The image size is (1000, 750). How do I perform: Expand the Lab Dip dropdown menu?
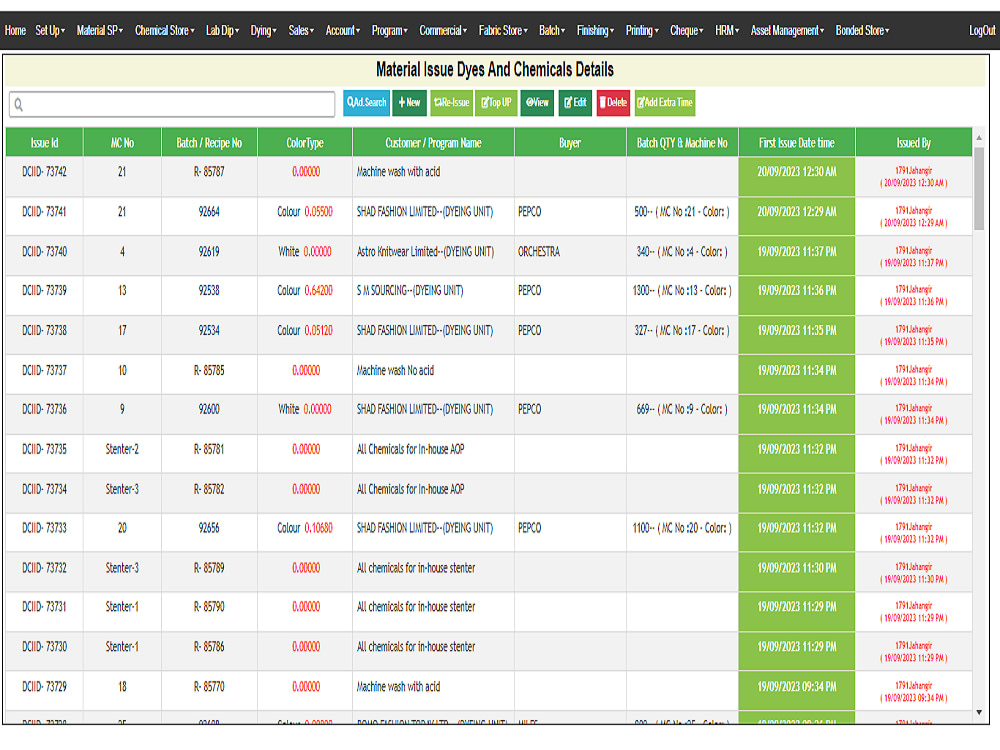pos(222,31)
